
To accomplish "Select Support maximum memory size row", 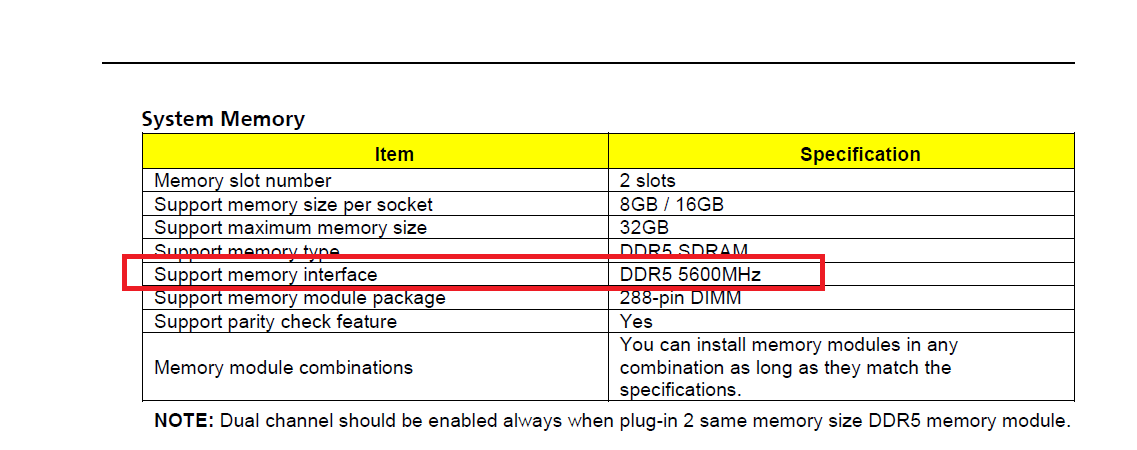I will pos(608,228).
